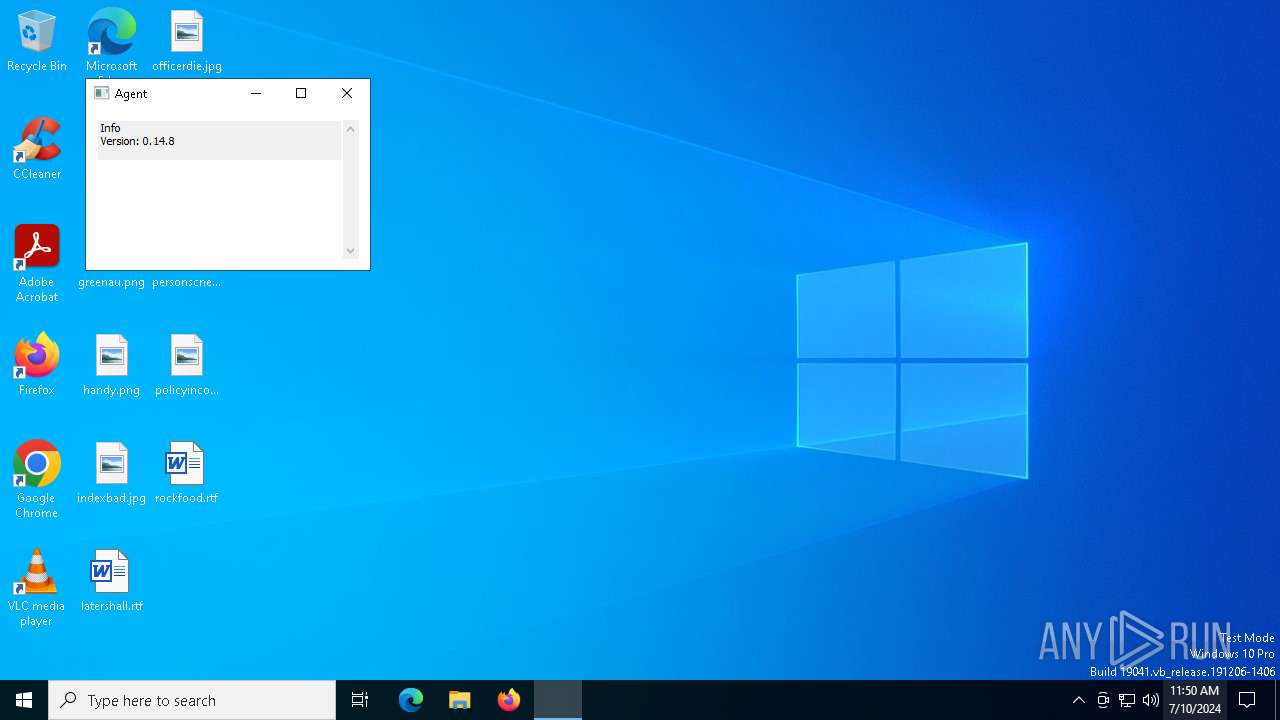Select the handy.png file icon
This screenshot has width=1280, height=720.
click(111, 365)
